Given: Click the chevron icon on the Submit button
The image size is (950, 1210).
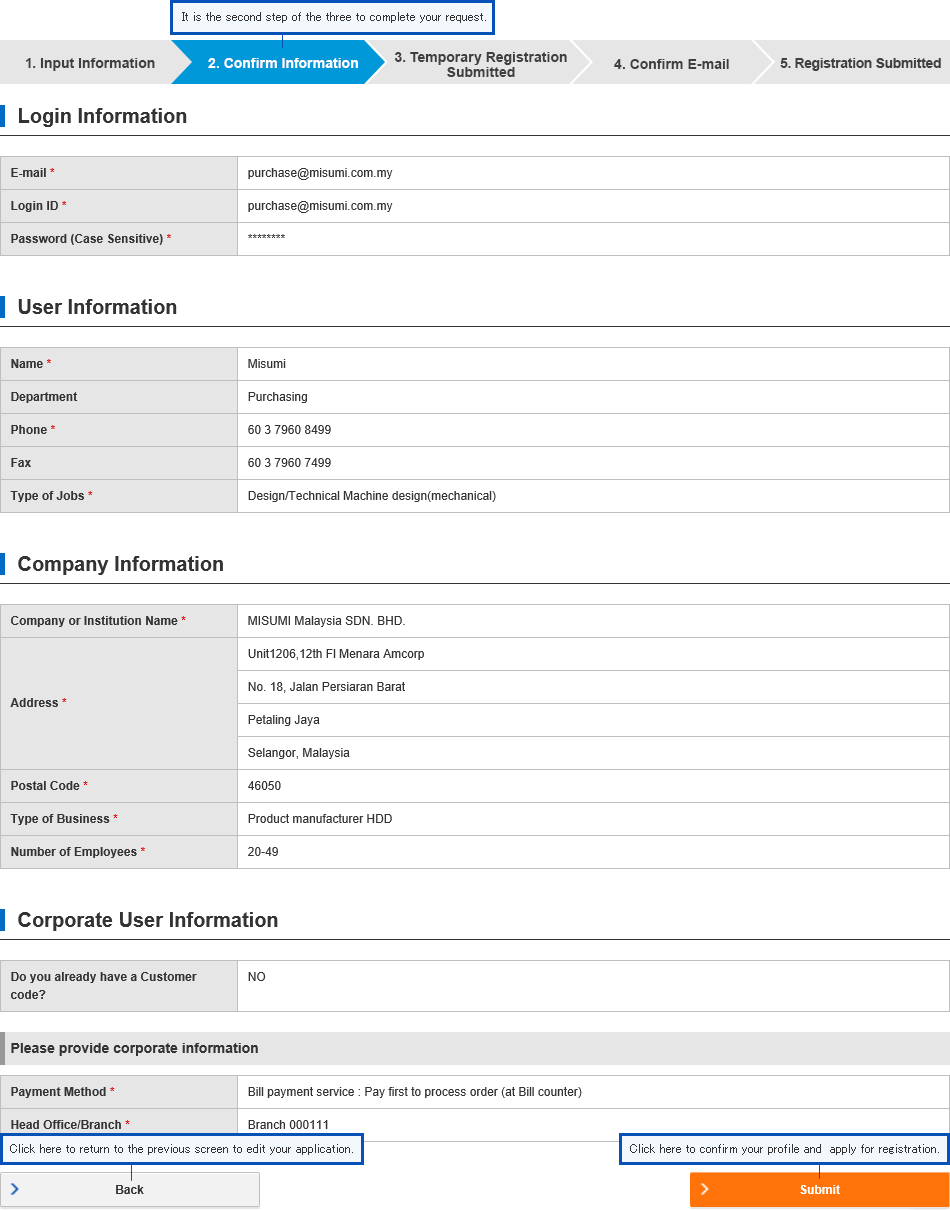Looking at the screenshot, I should click(x=705, y=1189).
